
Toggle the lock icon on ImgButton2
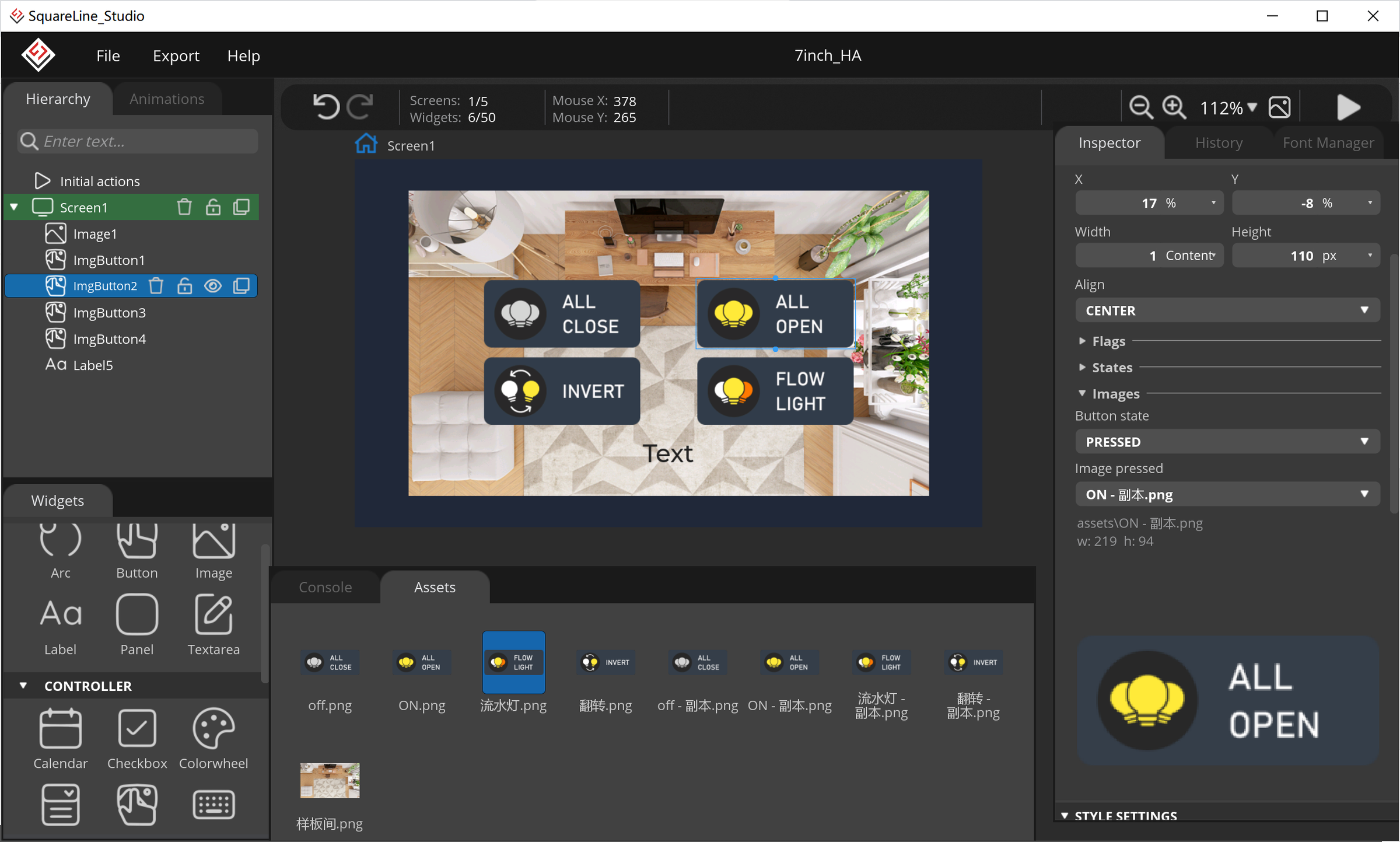tap(184, 286)
